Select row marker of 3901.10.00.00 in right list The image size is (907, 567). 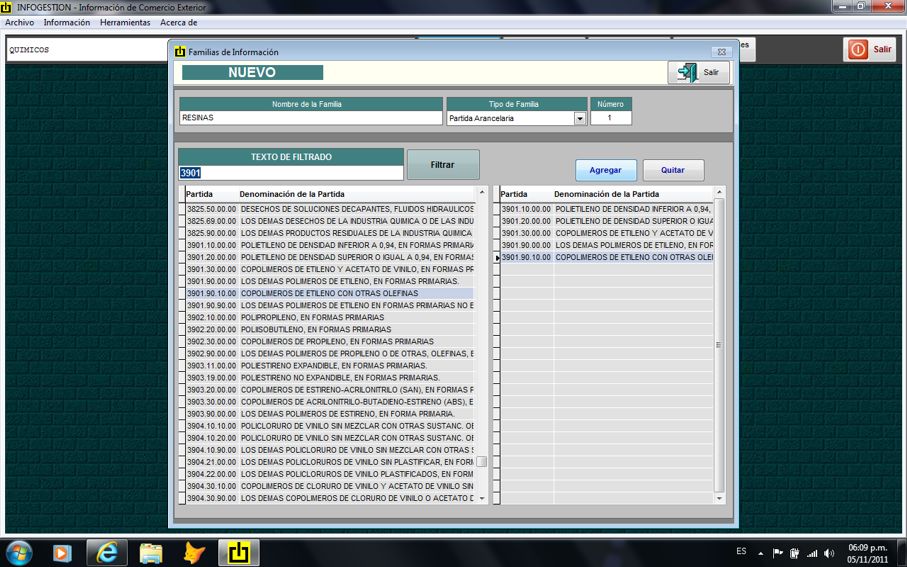click(x=496, y=209)
